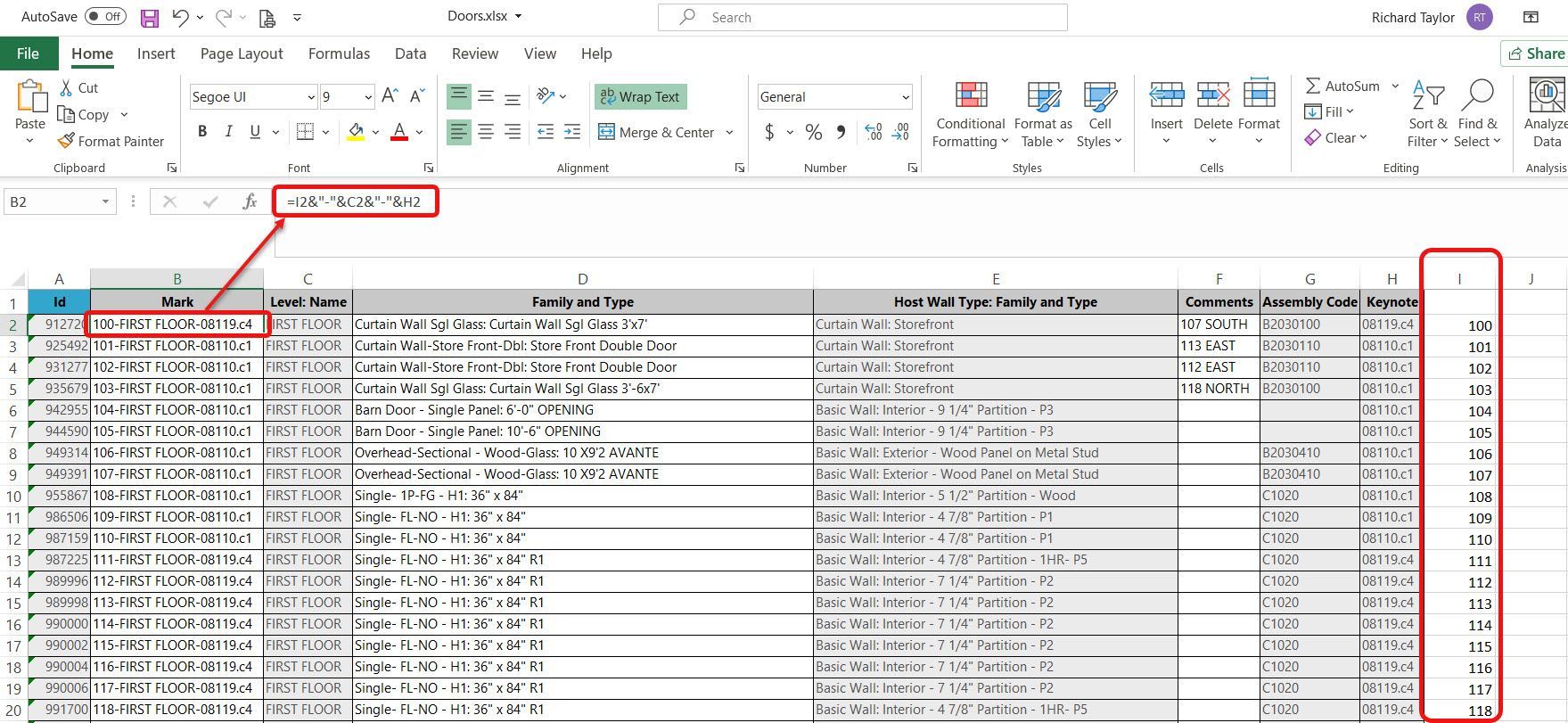Switch to Formulas tab

[x=339, y=53]
